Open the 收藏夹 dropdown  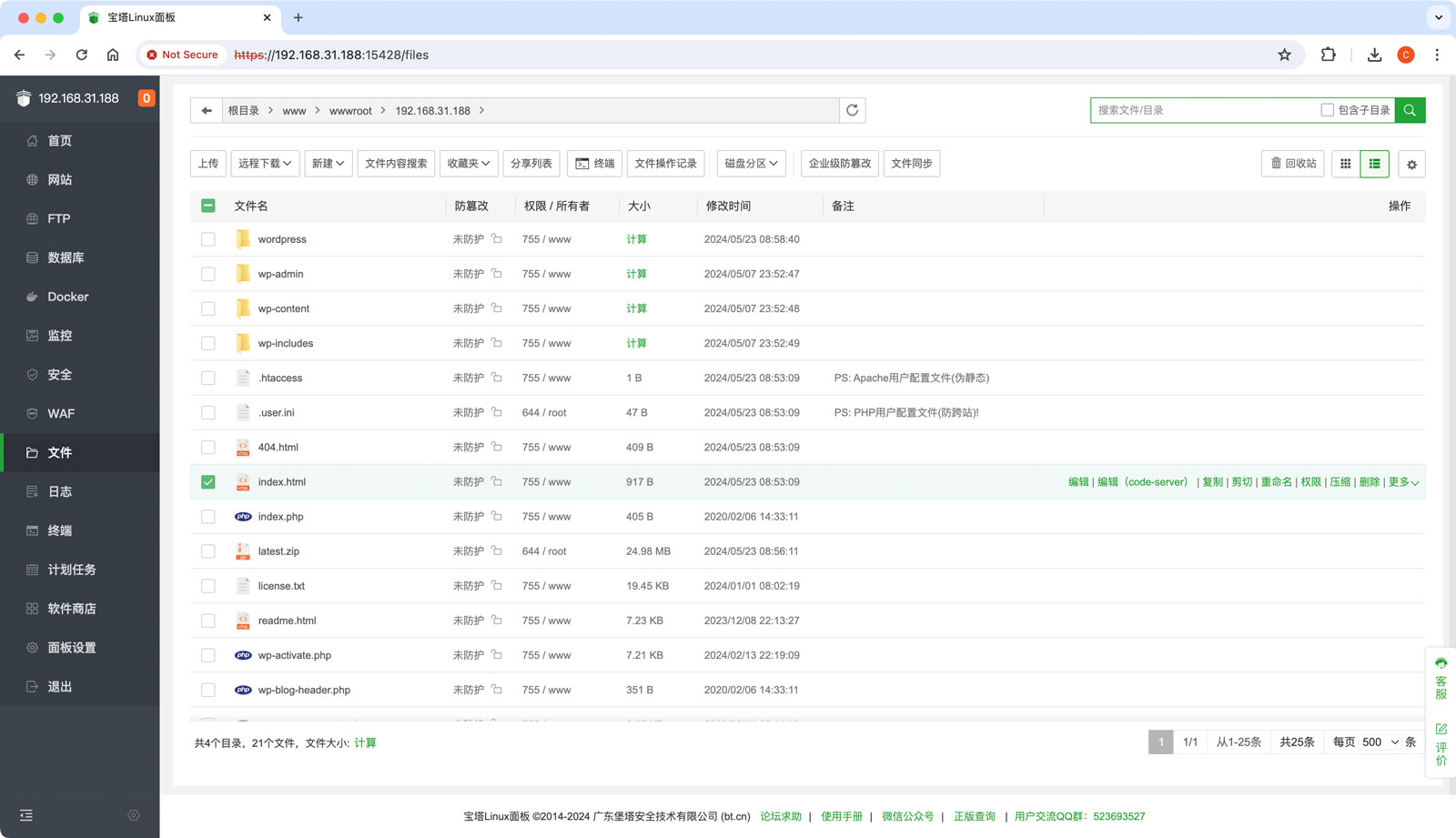click(469, 164)
